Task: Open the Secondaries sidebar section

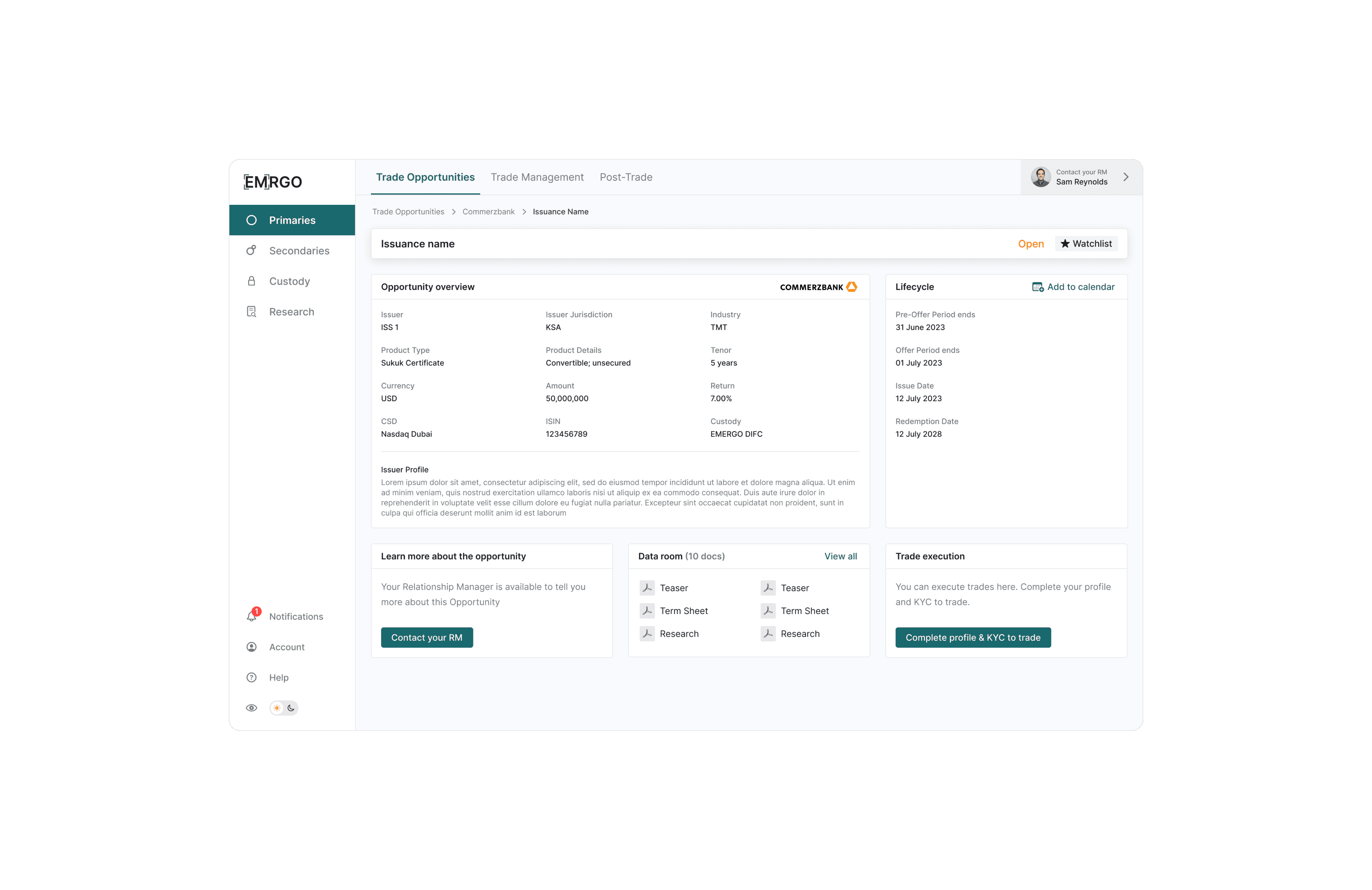Action: tap(299, 251)
